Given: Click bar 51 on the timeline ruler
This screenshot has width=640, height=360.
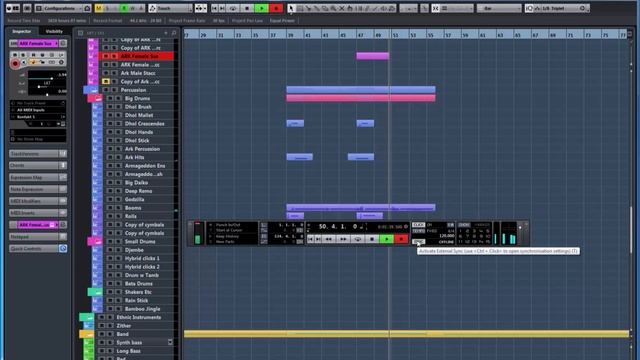Looking at the screenshot, I should click(x=395, y=35).
